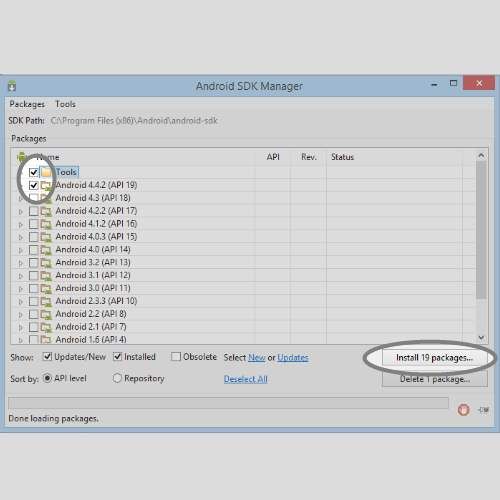Expand the Android 2.3.3 (API 10) node

pos(21,302)
